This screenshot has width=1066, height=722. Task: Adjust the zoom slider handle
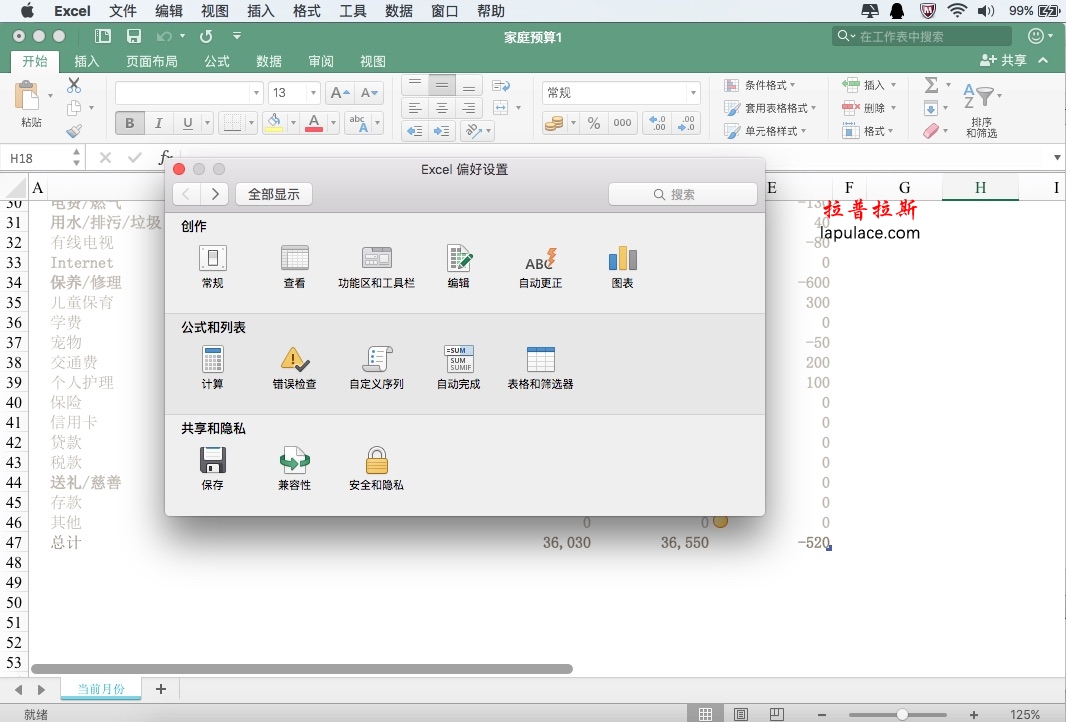902,715
